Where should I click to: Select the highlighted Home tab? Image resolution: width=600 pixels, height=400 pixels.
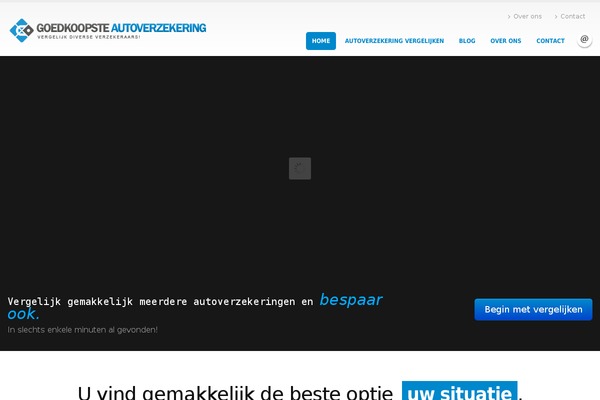pos(321,41)
